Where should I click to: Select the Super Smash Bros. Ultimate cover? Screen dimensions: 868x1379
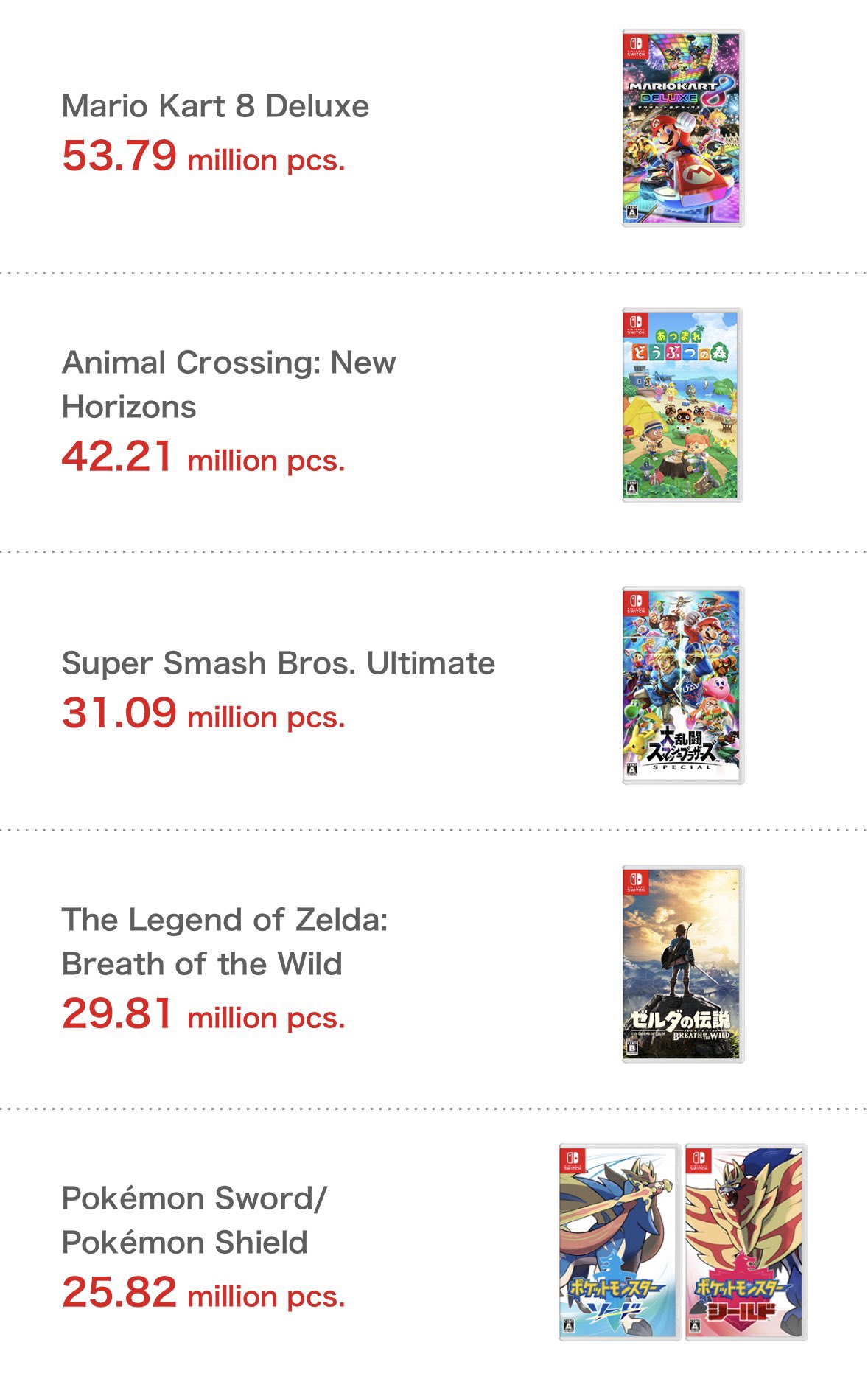(x=682, y=685)
